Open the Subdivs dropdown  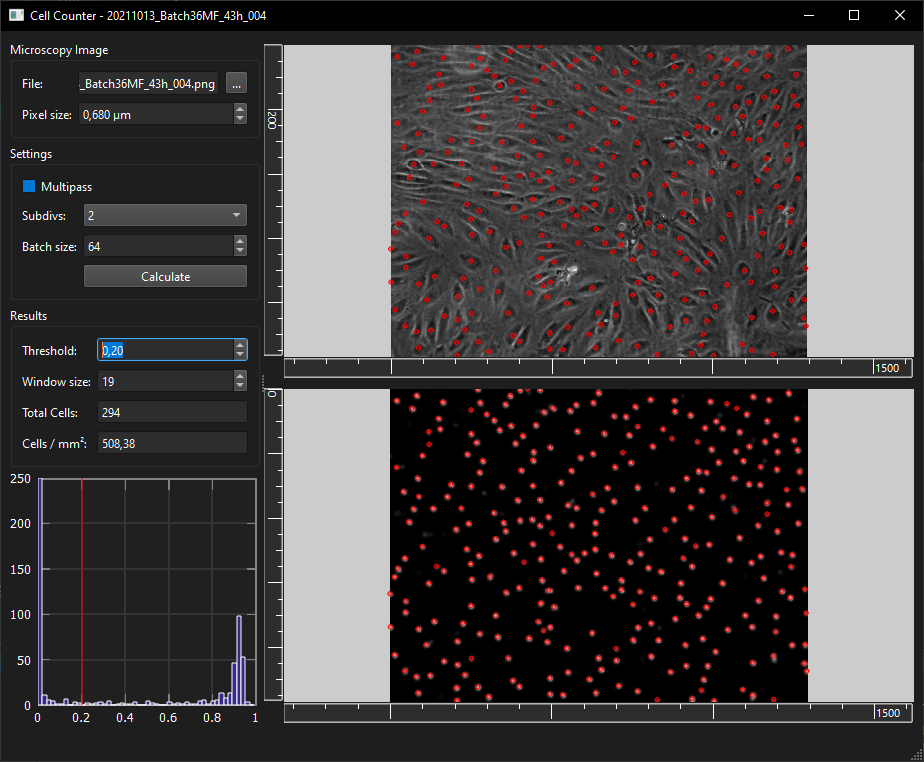tap(165, 215)
